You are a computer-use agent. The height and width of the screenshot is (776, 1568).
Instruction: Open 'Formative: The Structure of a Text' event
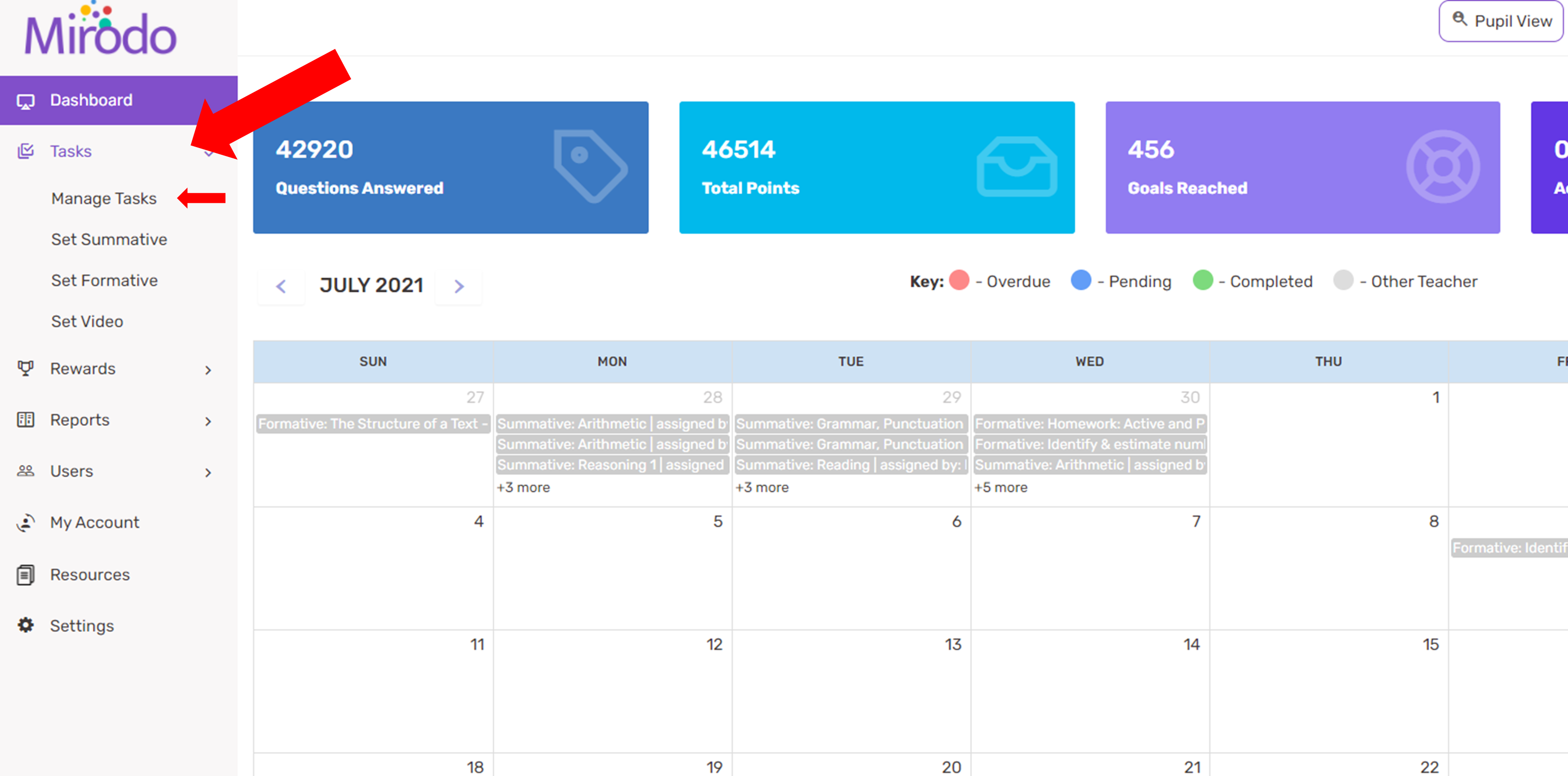tap(373, 424)
